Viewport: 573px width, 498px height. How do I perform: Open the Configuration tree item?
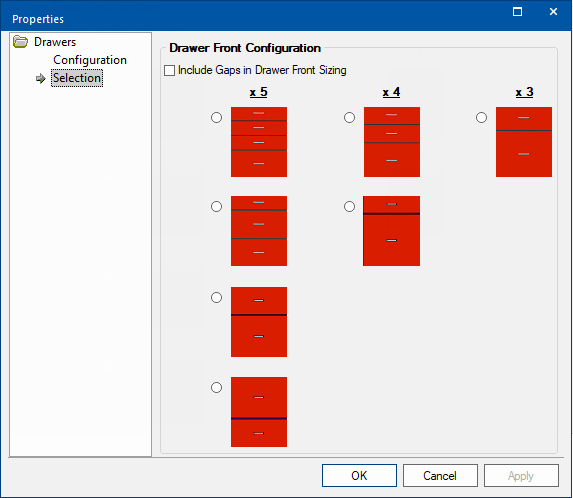click(90, 60)
